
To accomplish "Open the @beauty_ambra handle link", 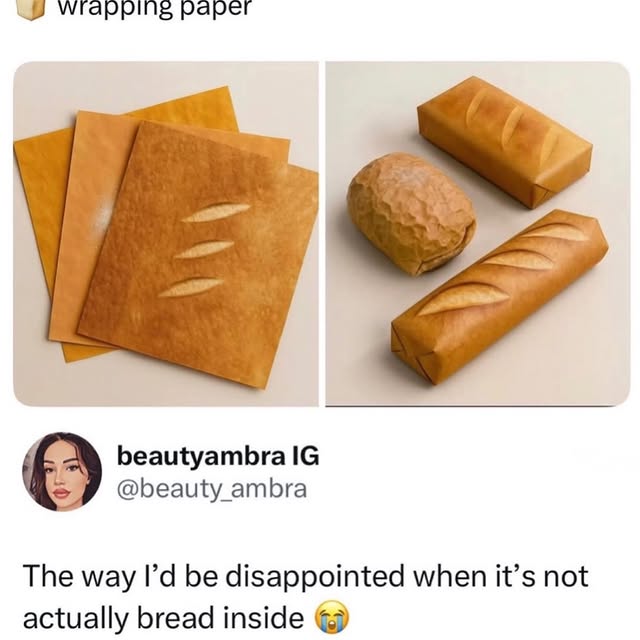I will [212, 489].
